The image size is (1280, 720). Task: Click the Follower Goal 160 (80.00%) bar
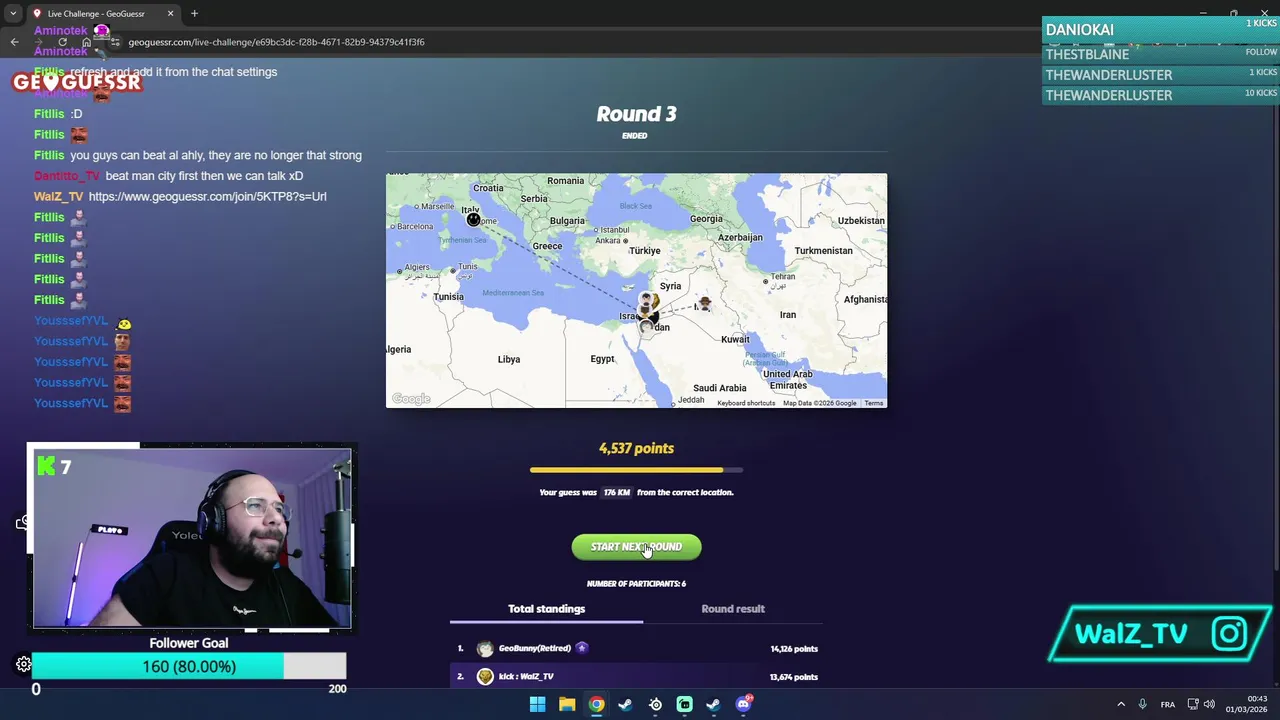click(189, 667)
